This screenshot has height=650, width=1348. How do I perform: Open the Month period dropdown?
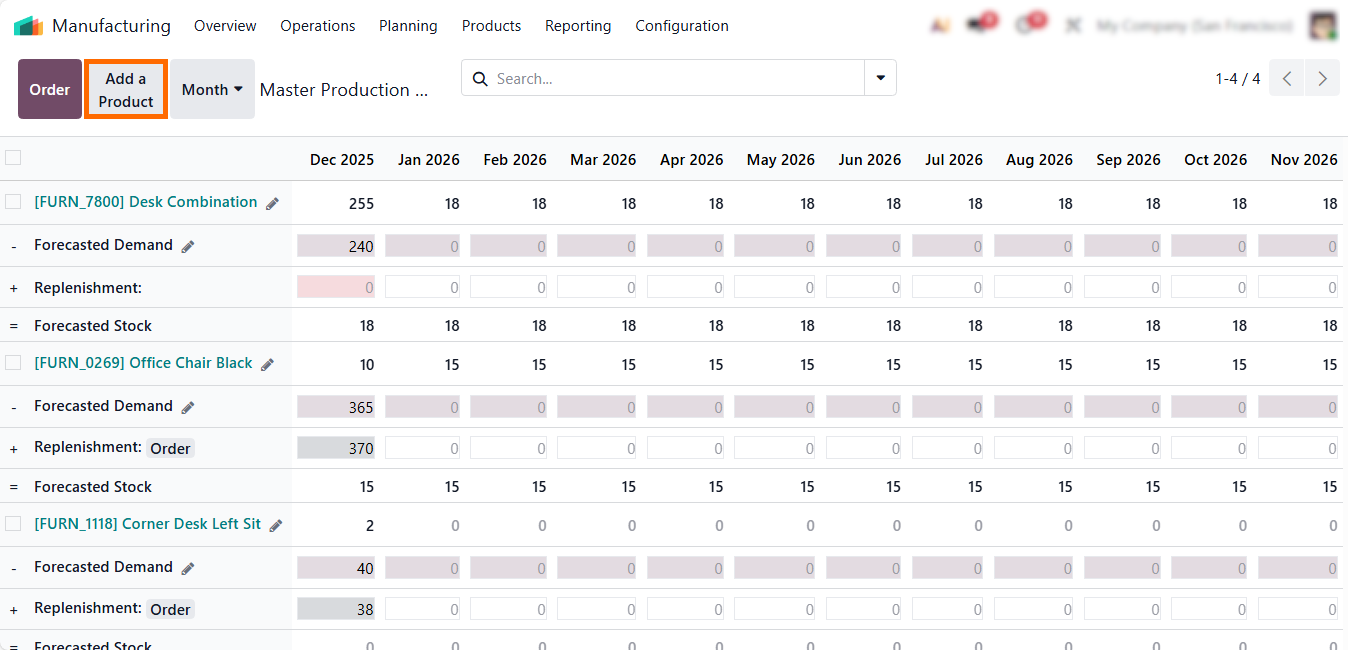pyautogui.click(x=212, y=89)
